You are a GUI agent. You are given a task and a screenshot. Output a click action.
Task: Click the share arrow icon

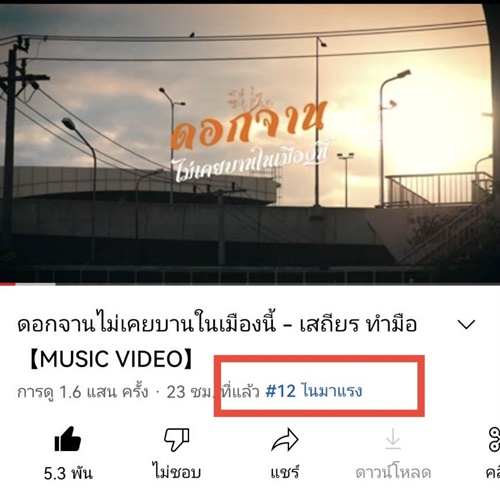(x=285, y=440)
